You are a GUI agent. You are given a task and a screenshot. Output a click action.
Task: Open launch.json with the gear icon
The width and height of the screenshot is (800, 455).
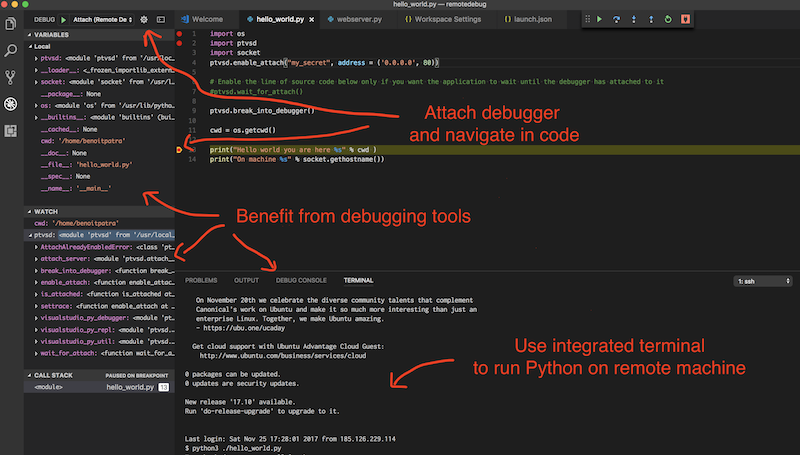click(144, 19)
